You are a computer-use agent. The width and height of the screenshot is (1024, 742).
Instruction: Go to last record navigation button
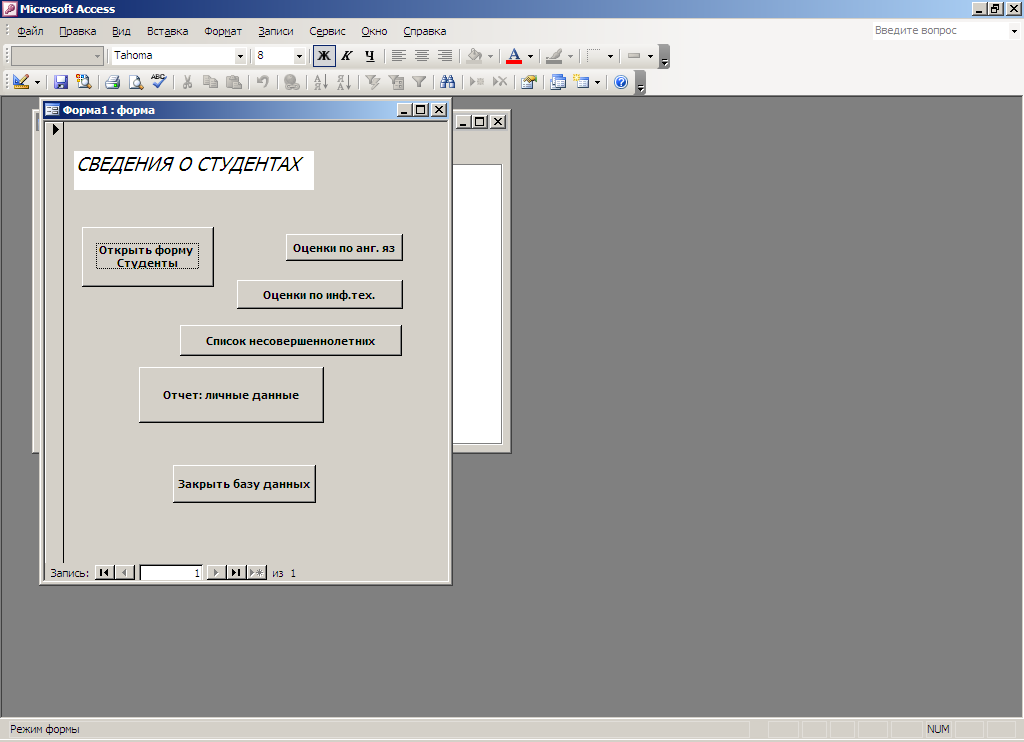click(x=236, y=573)
